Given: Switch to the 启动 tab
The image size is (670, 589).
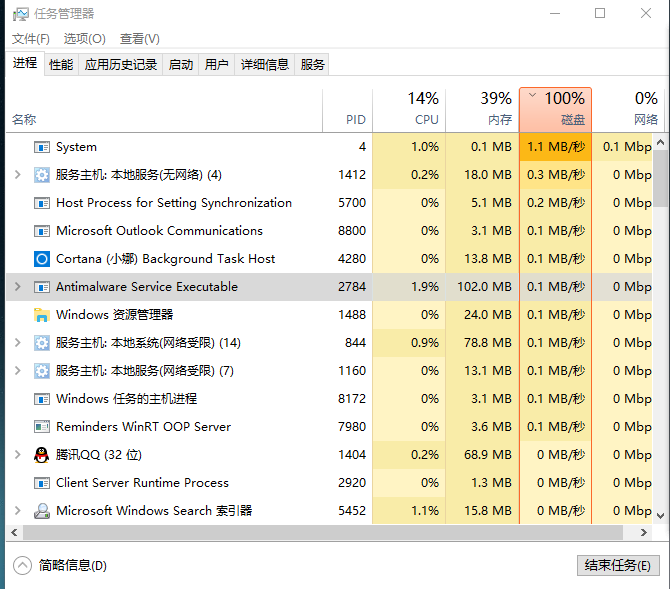Looking at the screenshot, I should coord(181,65).
